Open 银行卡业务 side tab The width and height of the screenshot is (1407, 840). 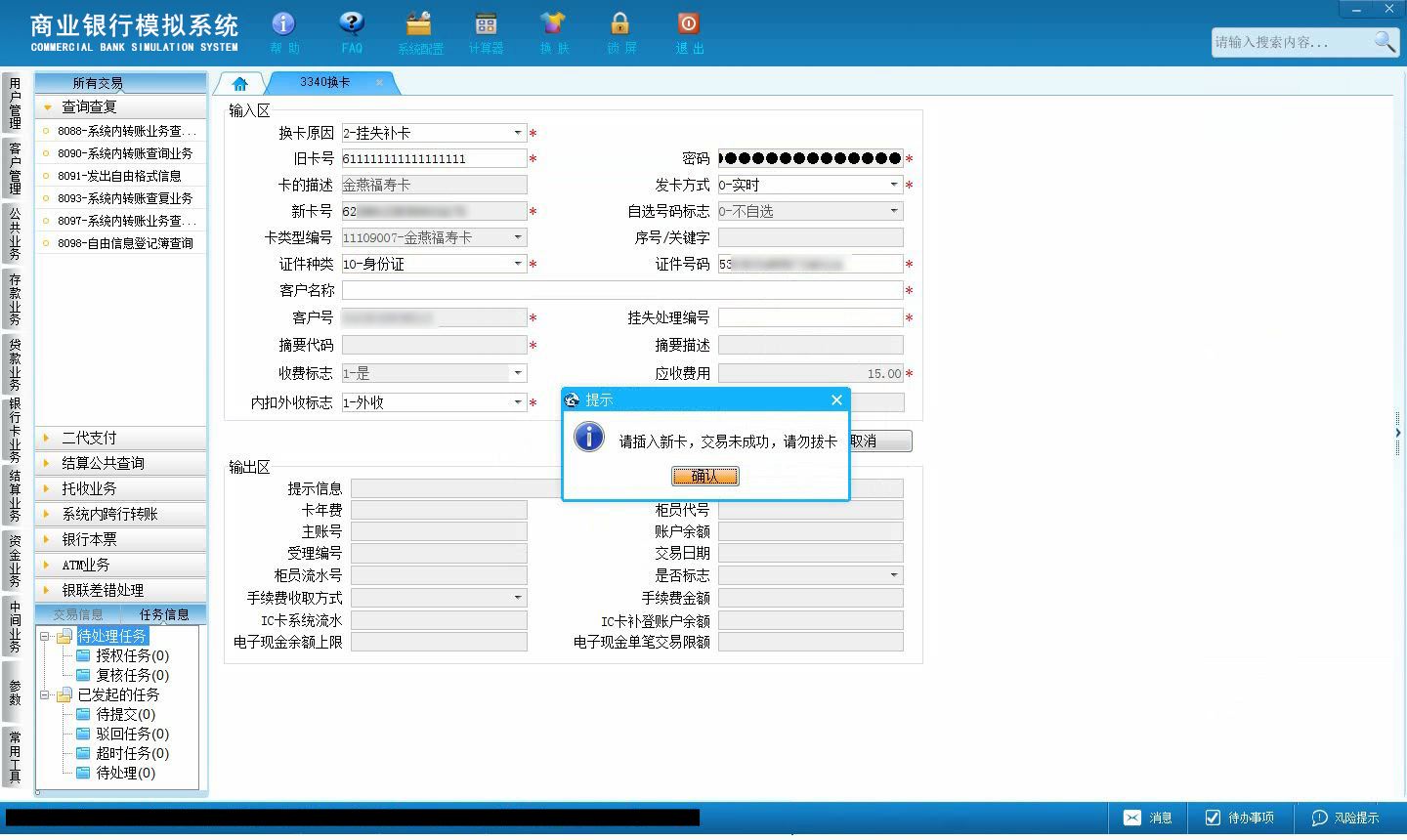coord(14,430)
